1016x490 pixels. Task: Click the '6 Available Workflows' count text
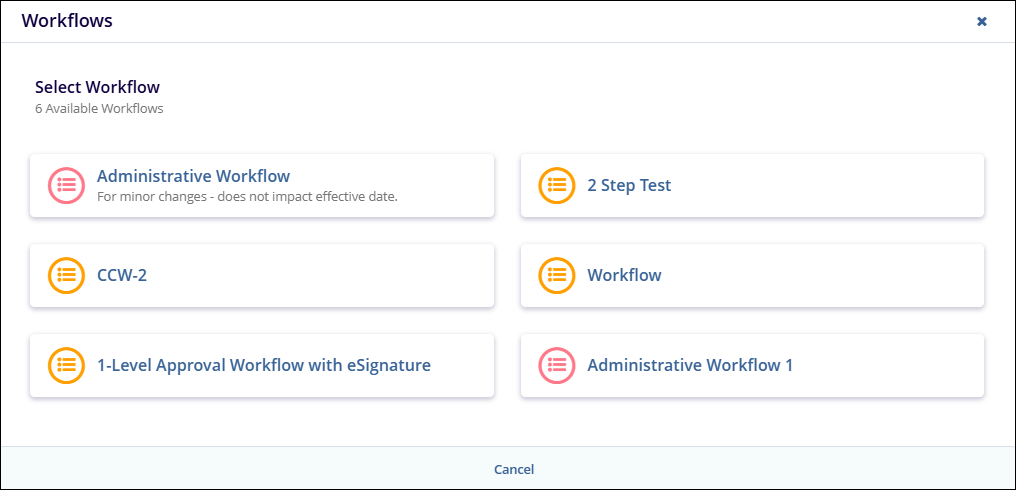(x=99, y=108)
